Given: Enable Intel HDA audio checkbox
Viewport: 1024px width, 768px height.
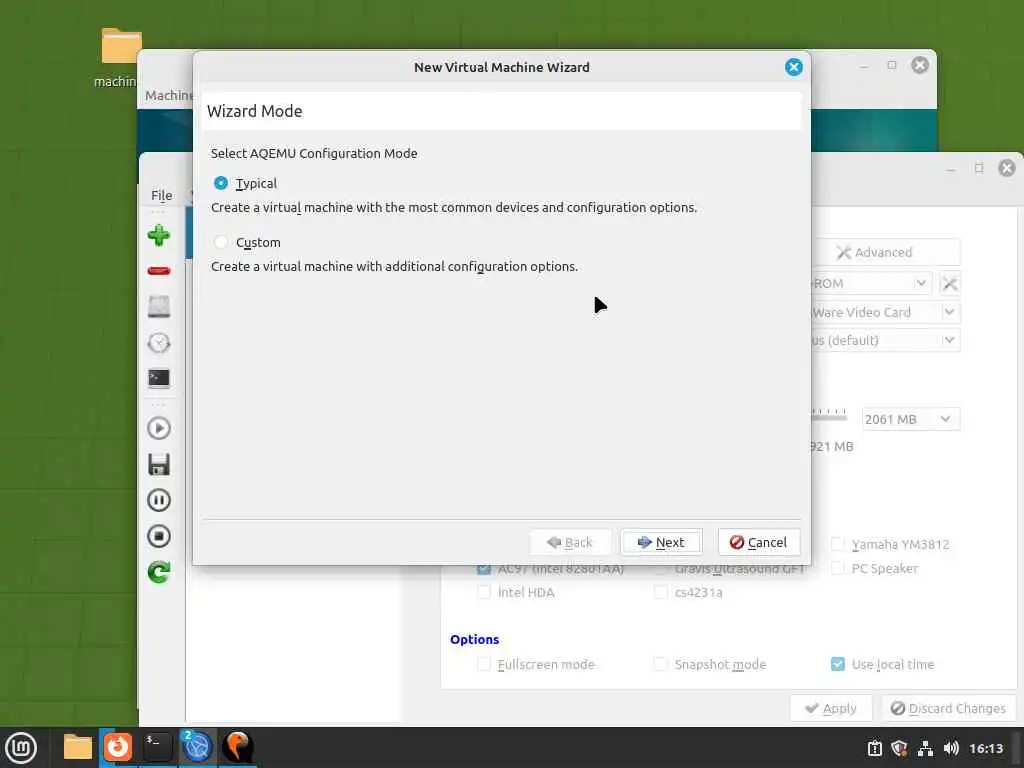Looking at the screenshot, I should tap(484, 592).
